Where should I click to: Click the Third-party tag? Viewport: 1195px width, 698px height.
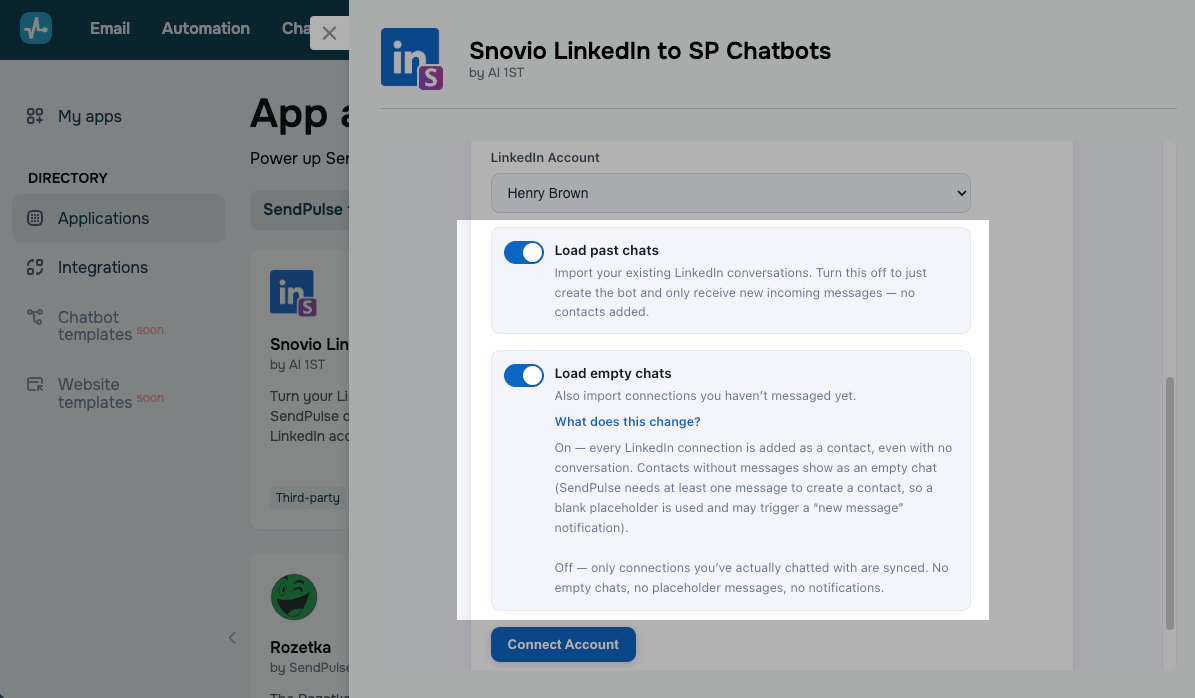[308, 498]
